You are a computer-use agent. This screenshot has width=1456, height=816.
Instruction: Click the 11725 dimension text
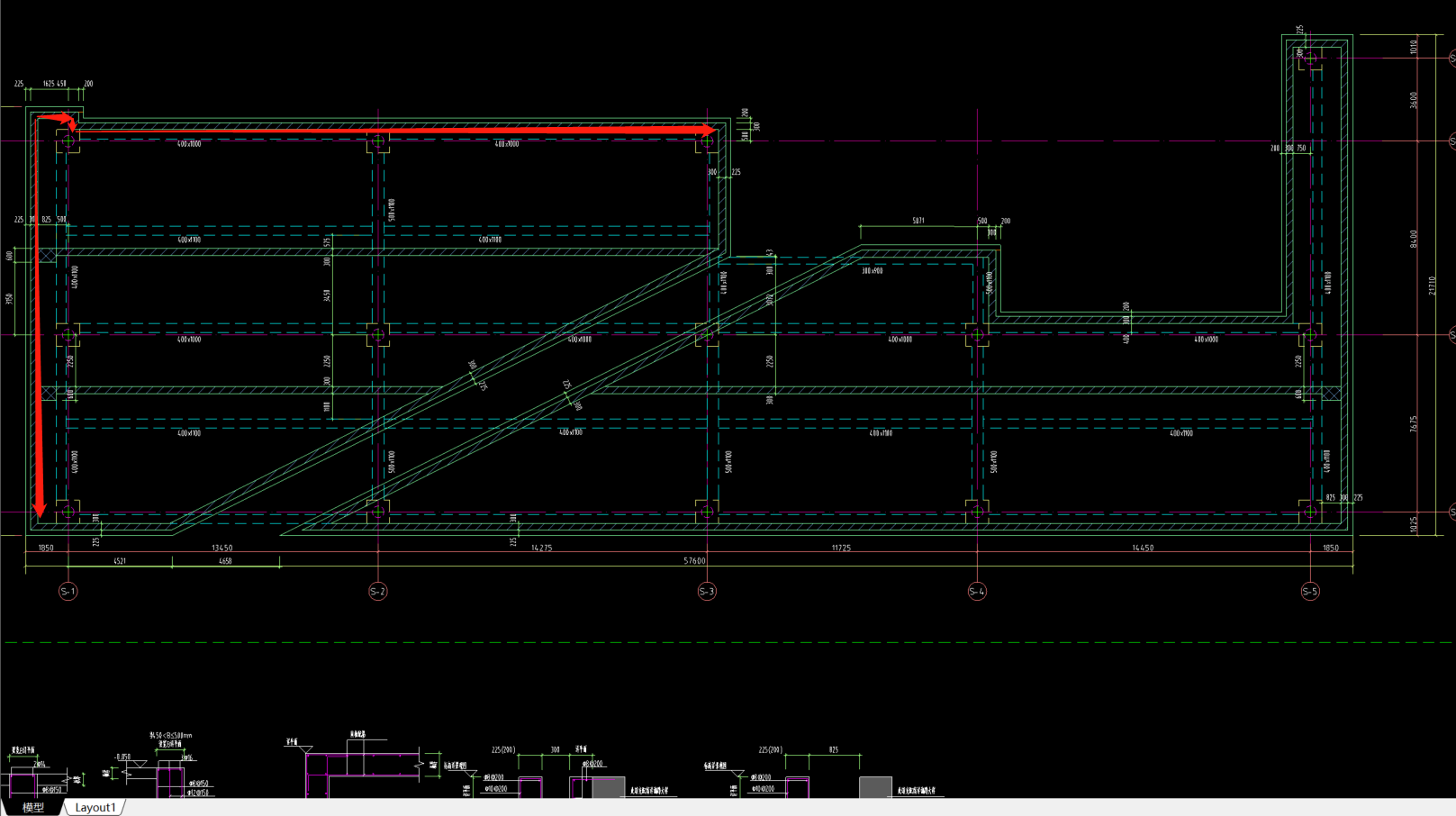tap(840, 548)
